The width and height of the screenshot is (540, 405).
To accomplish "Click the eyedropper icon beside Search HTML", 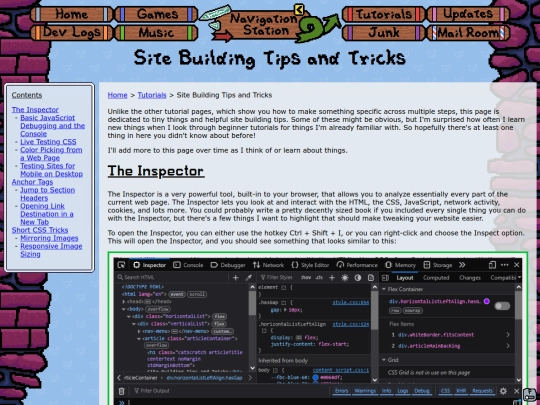I will click(248, 278).
